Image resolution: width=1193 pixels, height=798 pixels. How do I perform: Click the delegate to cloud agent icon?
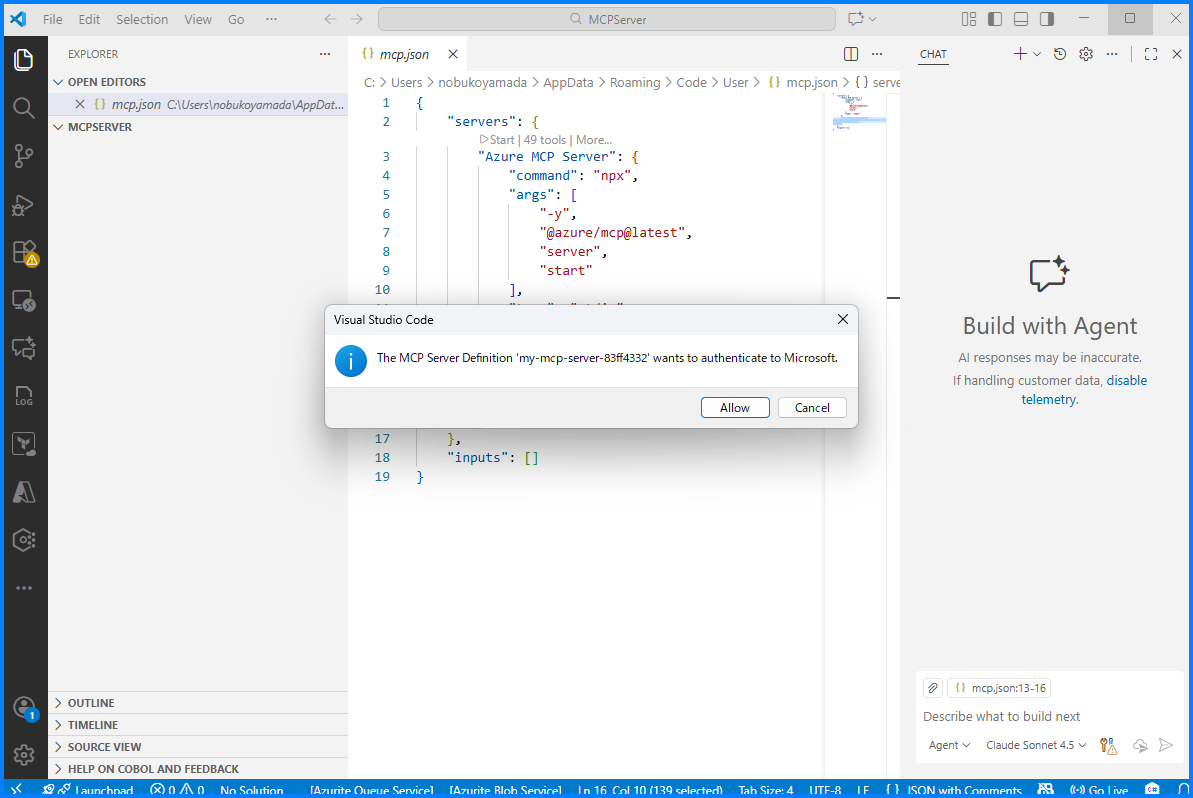tap(1140, 746)
